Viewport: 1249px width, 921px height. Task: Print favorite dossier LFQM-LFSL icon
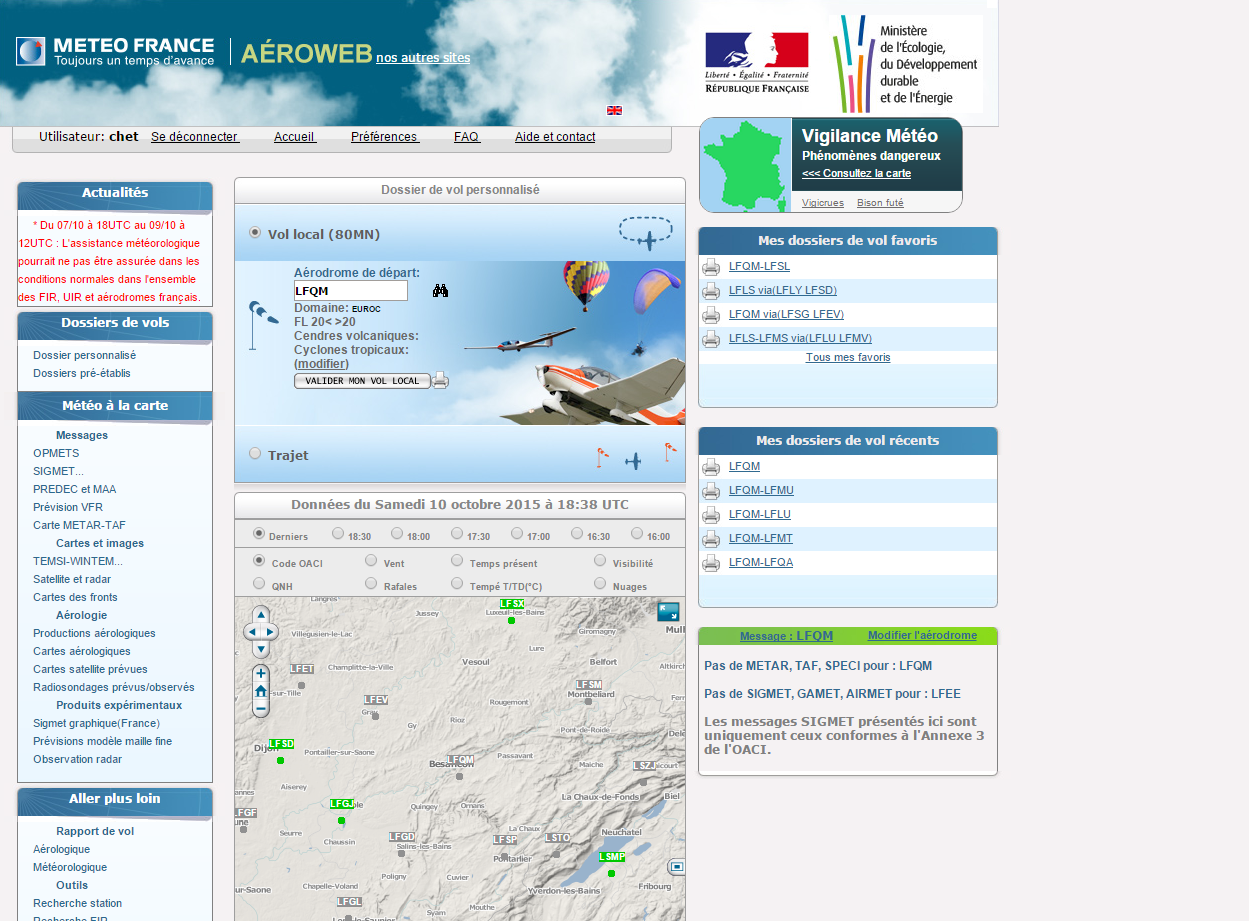(711, 267)
